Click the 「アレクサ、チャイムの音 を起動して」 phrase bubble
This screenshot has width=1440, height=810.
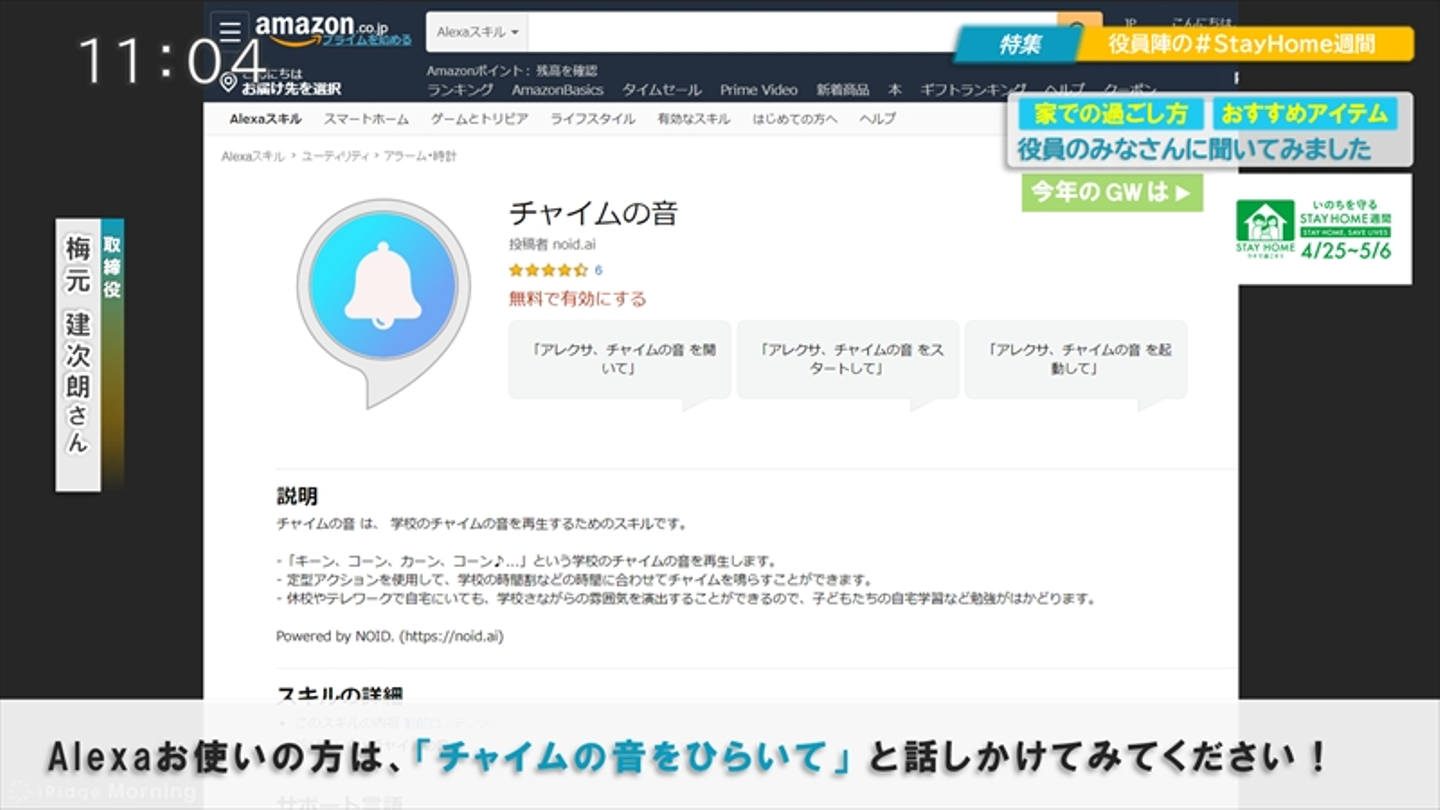1076,360
